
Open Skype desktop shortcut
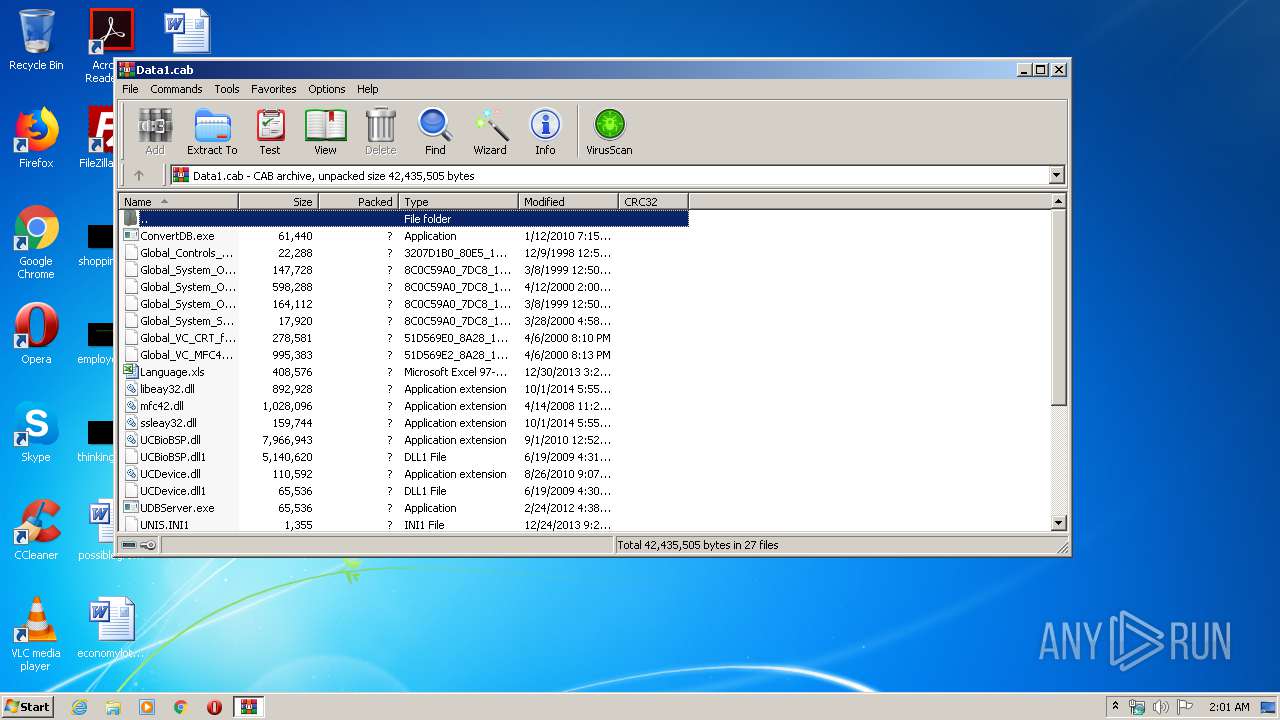click(36, 433)
